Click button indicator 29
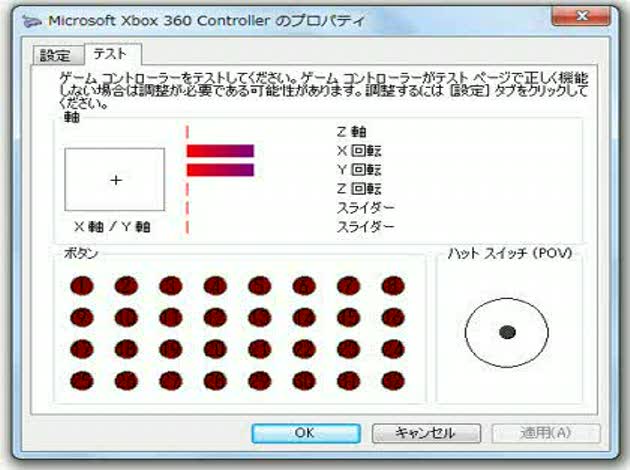The width and height of the screenshot is (630, 470). [260, 381]
